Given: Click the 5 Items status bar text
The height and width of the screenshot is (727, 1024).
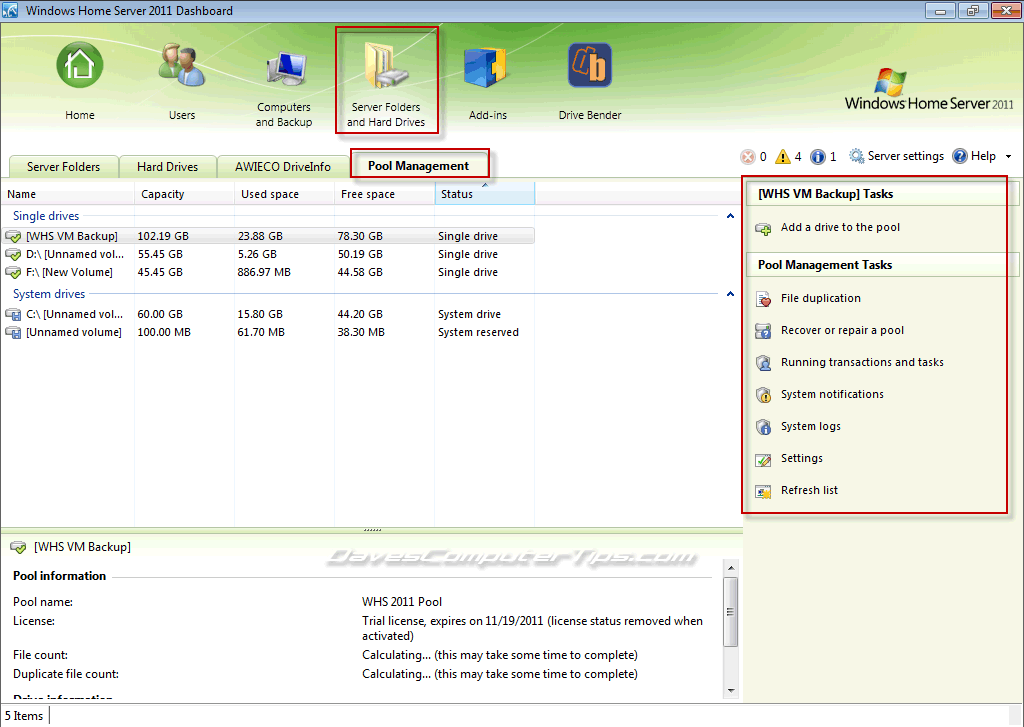Looking at the screenshot, I should pos(24,716).
